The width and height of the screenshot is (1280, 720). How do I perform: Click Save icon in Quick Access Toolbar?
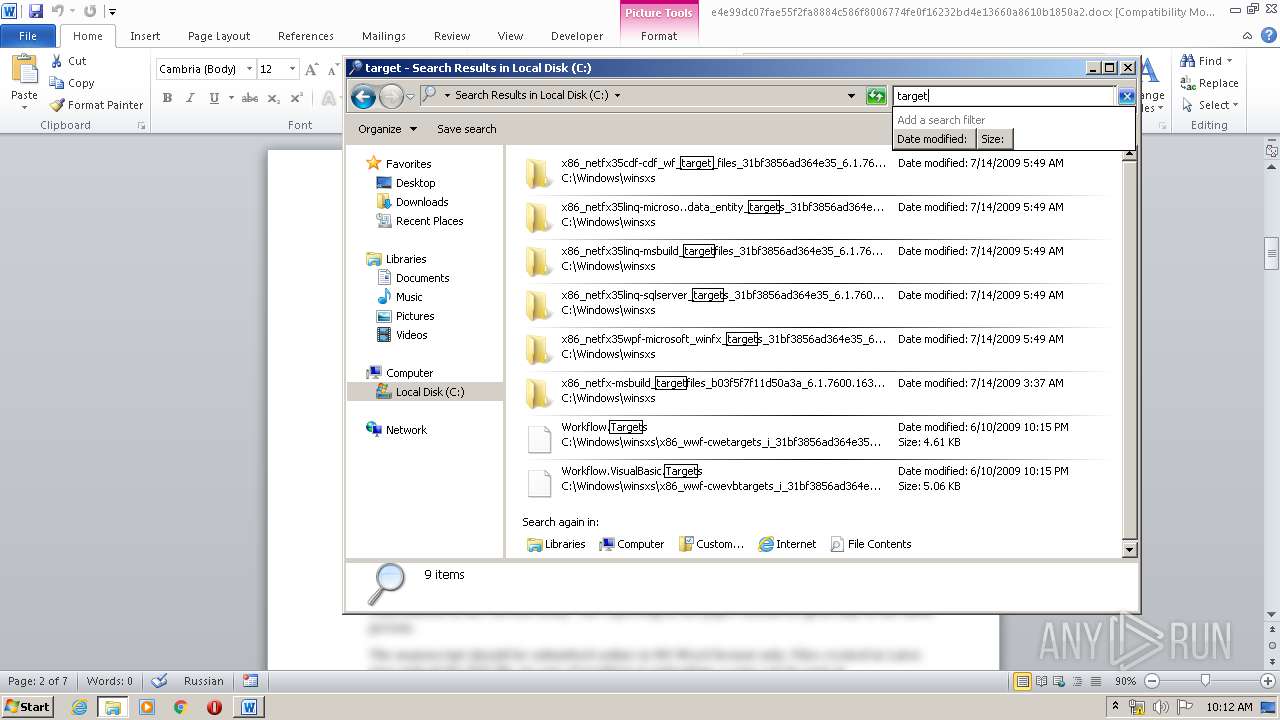coord(36,11)
